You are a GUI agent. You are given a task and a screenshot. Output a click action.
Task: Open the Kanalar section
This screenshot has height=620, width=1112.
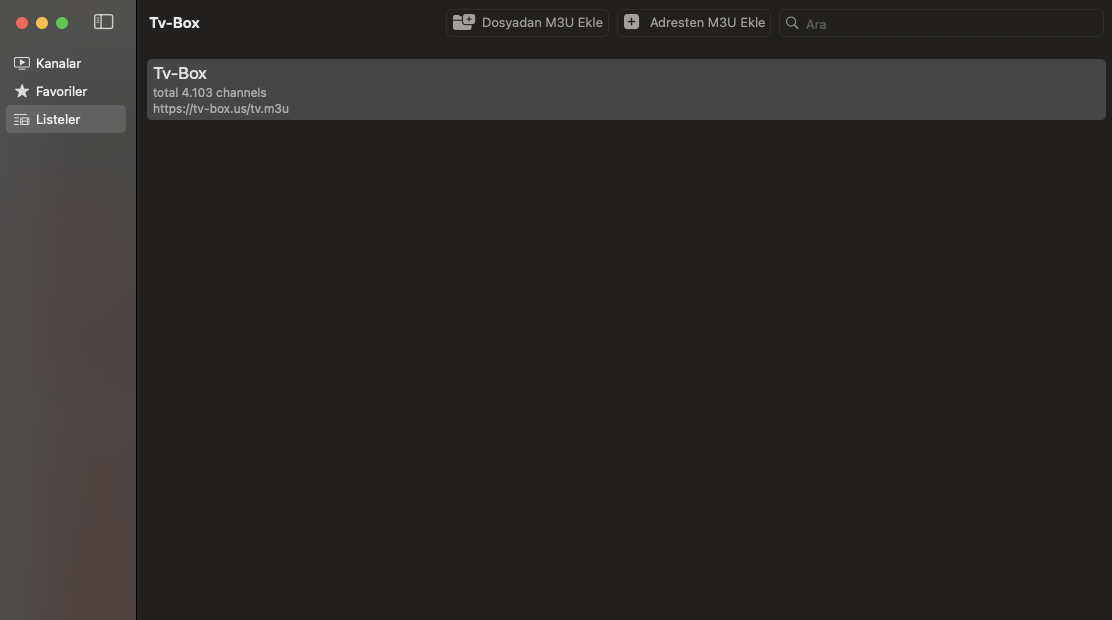(58, 63)
